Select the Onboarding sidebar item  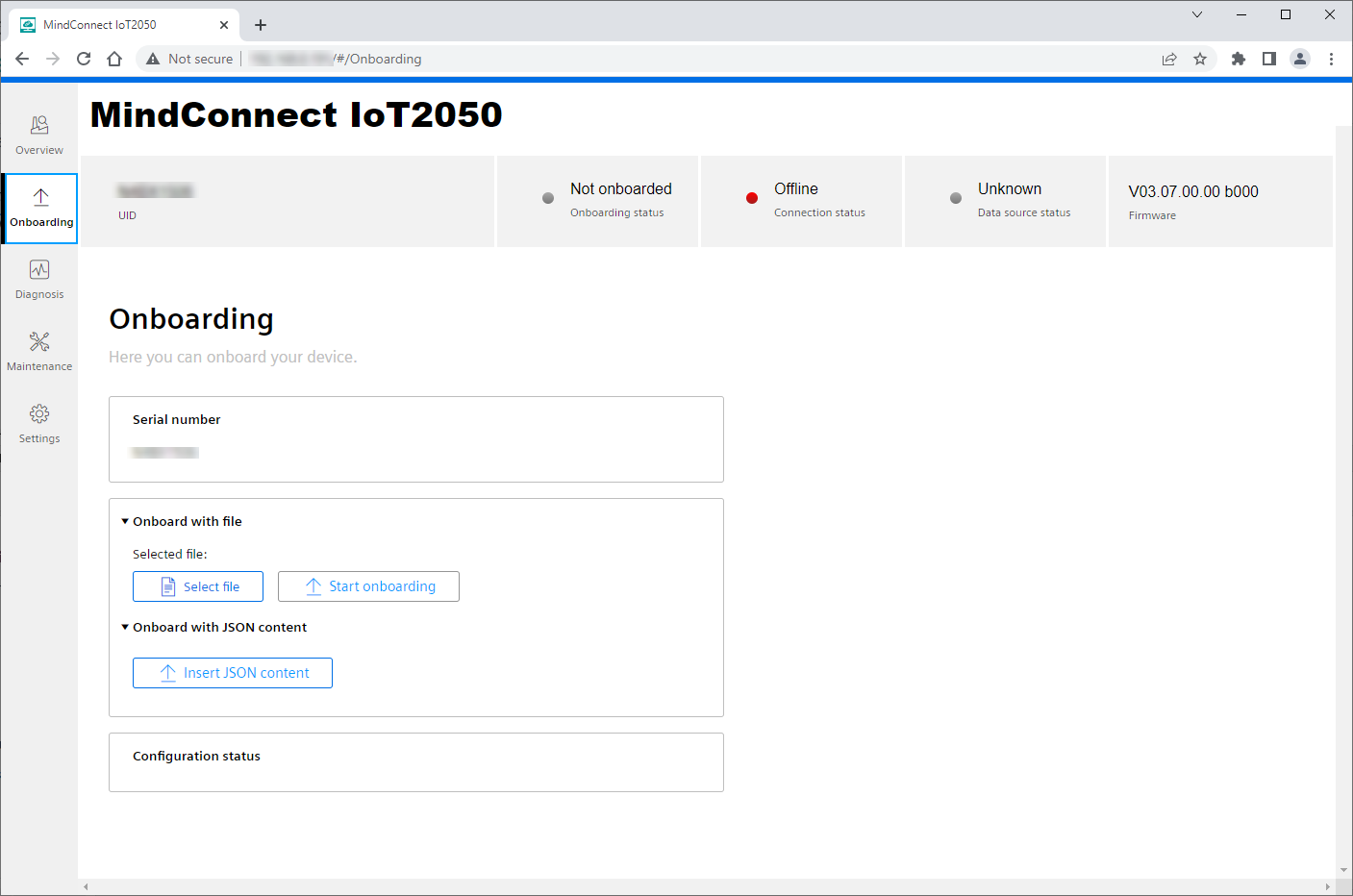tap(40, 209)
